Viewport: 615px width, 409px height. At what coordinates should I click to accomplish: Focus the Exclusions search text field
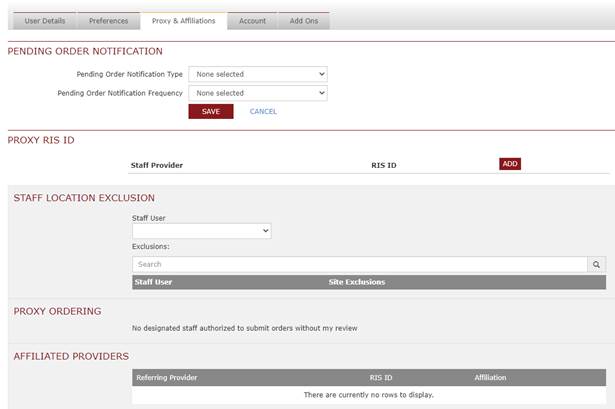pos(360,265)
